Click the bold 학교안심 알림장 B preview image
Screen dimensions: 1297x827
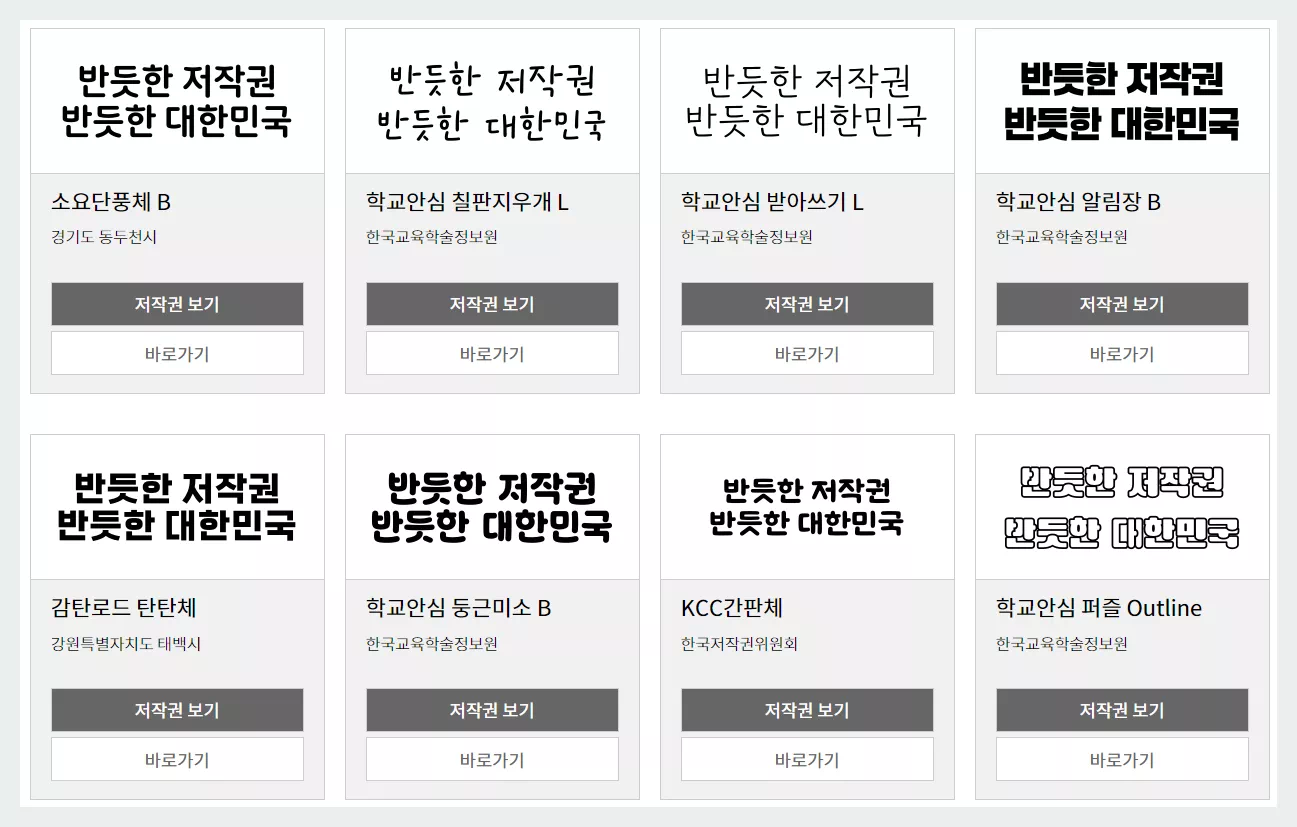pyautogui.click(x=1120, y=100)
